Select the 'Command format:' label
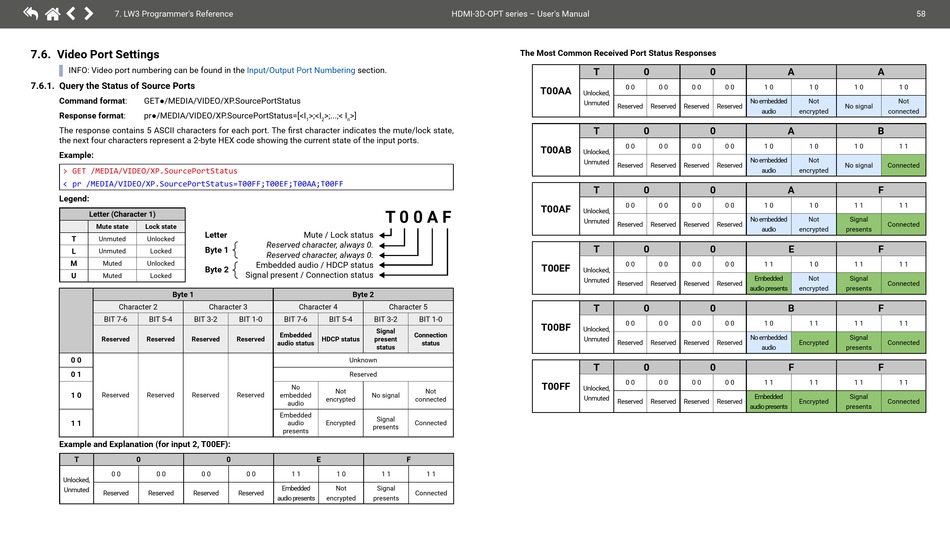 tap(93, 101)
